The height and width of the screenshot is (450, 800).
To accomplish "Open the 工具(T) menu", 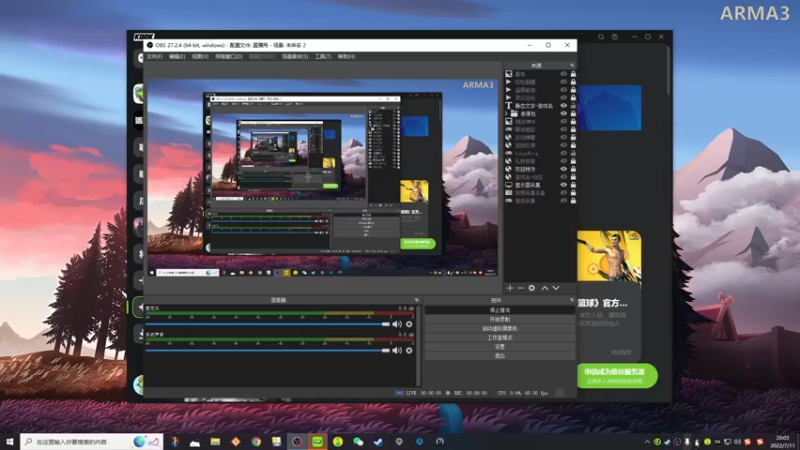I will click(323, 57).
